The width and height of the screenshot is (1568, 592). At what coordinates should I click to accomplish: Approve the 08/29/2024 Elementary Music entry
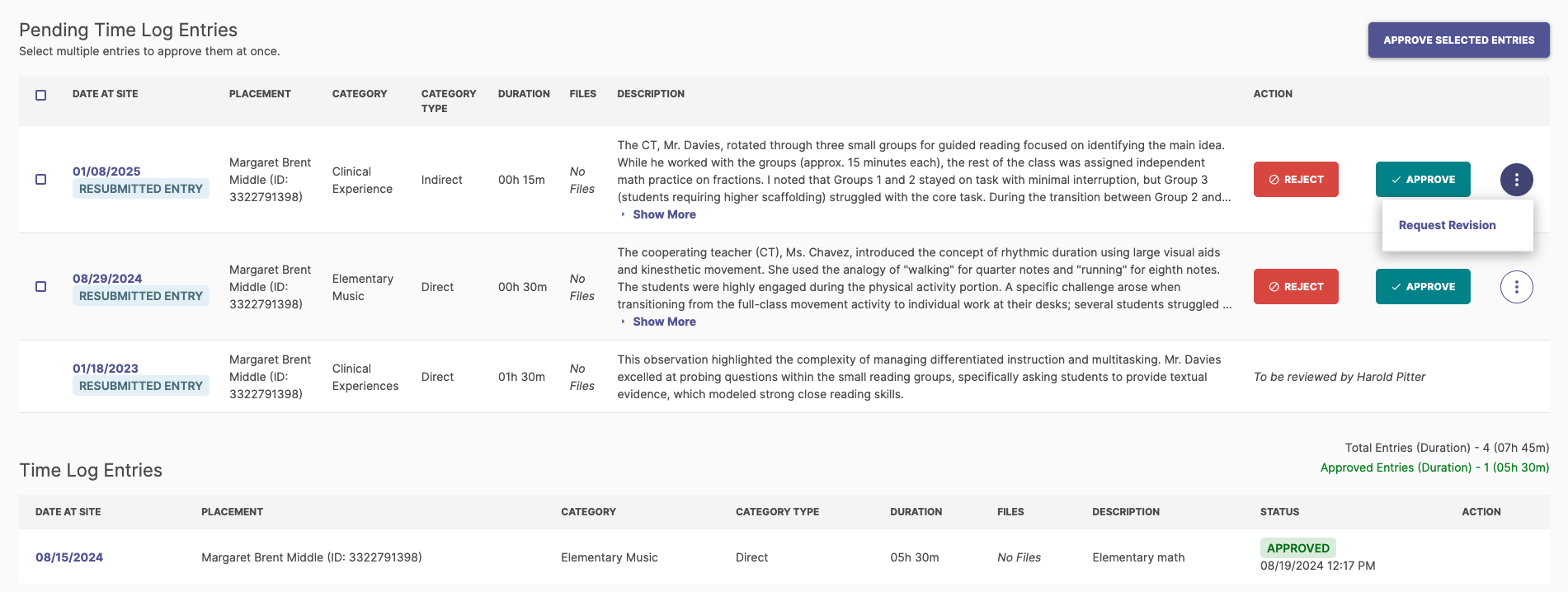(1423, 287)
